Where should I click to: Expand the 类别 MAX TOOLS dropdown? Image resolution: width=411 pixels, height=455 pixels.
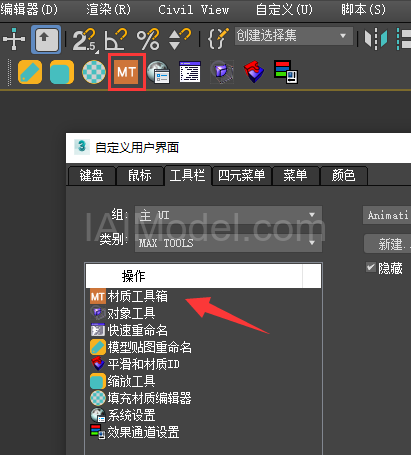228,243
